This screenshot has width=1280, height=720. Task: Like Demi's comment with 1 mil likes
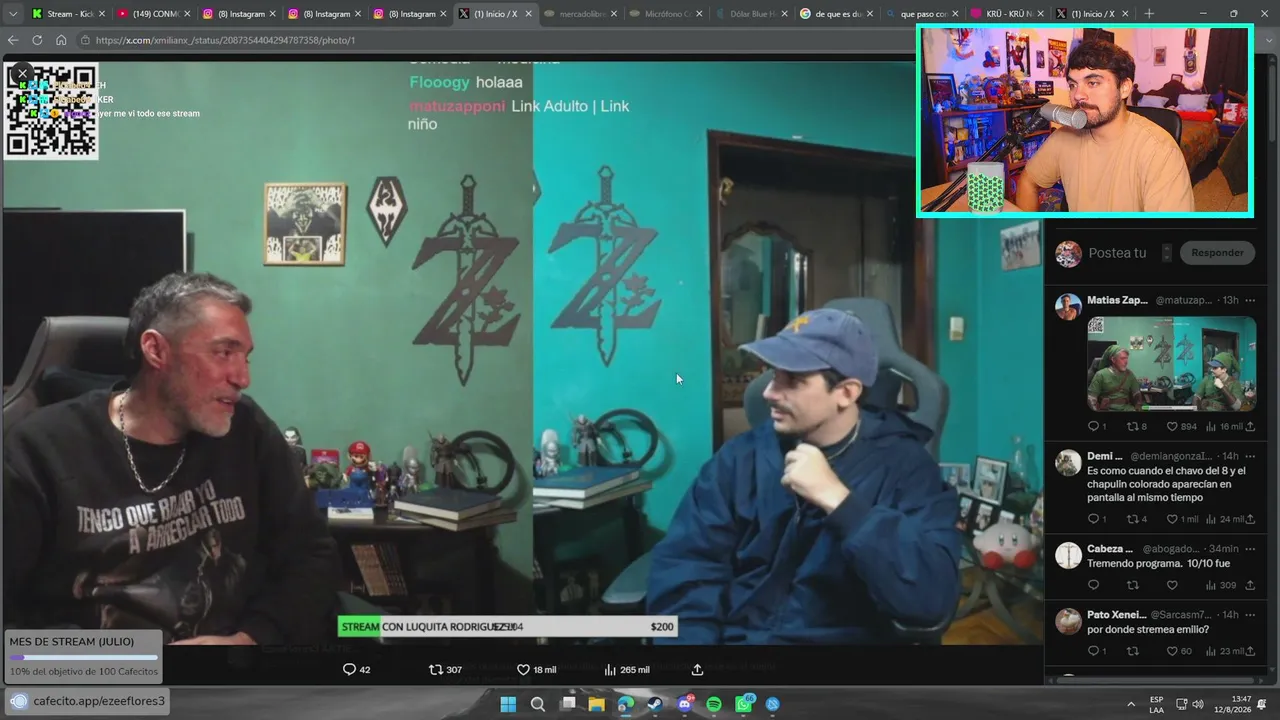(x=1182, y=519)
